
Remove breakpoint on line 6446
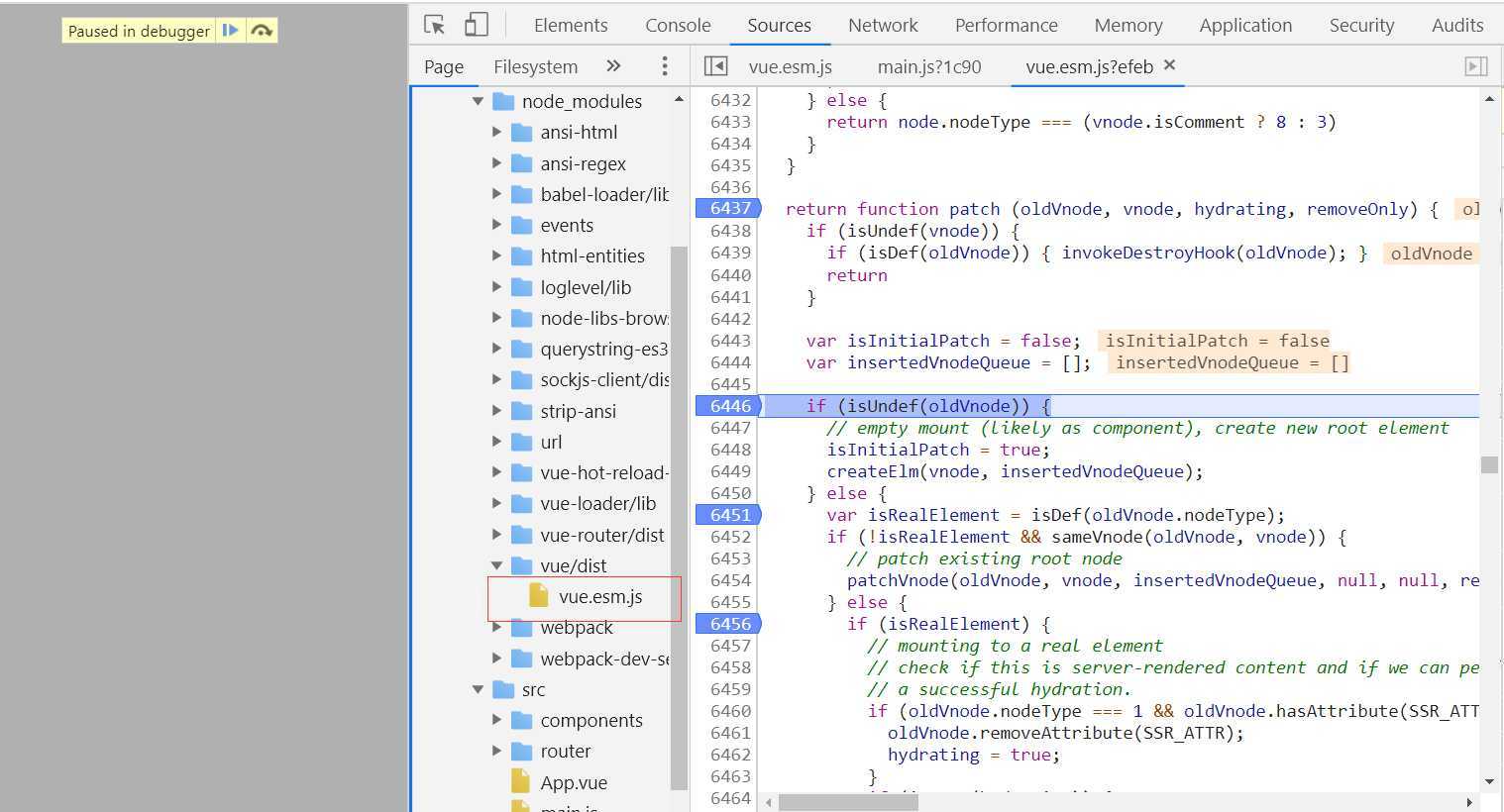point(728,406)
